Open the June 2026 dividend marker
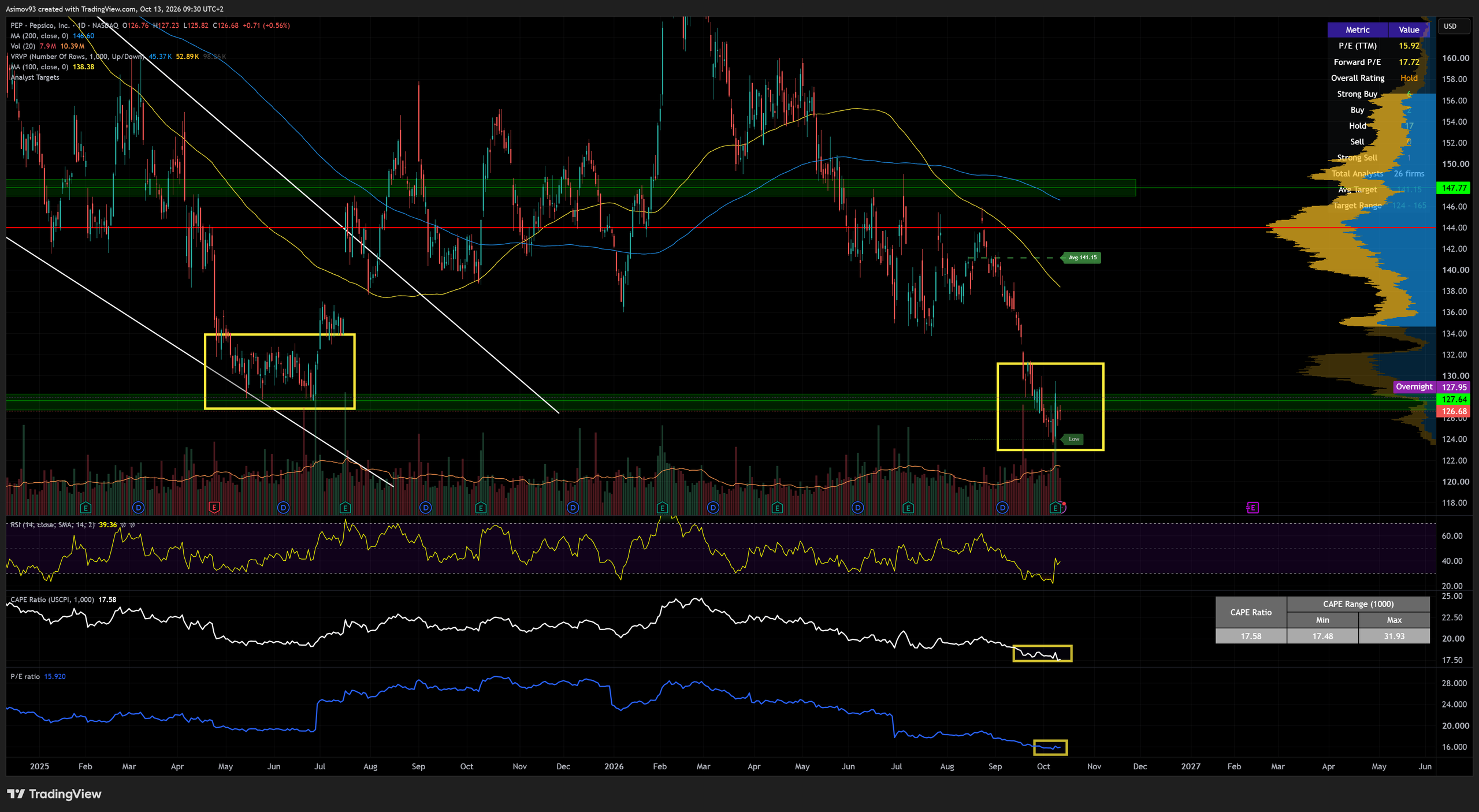This screenshot has height=812, width=1479. point(858,508)
